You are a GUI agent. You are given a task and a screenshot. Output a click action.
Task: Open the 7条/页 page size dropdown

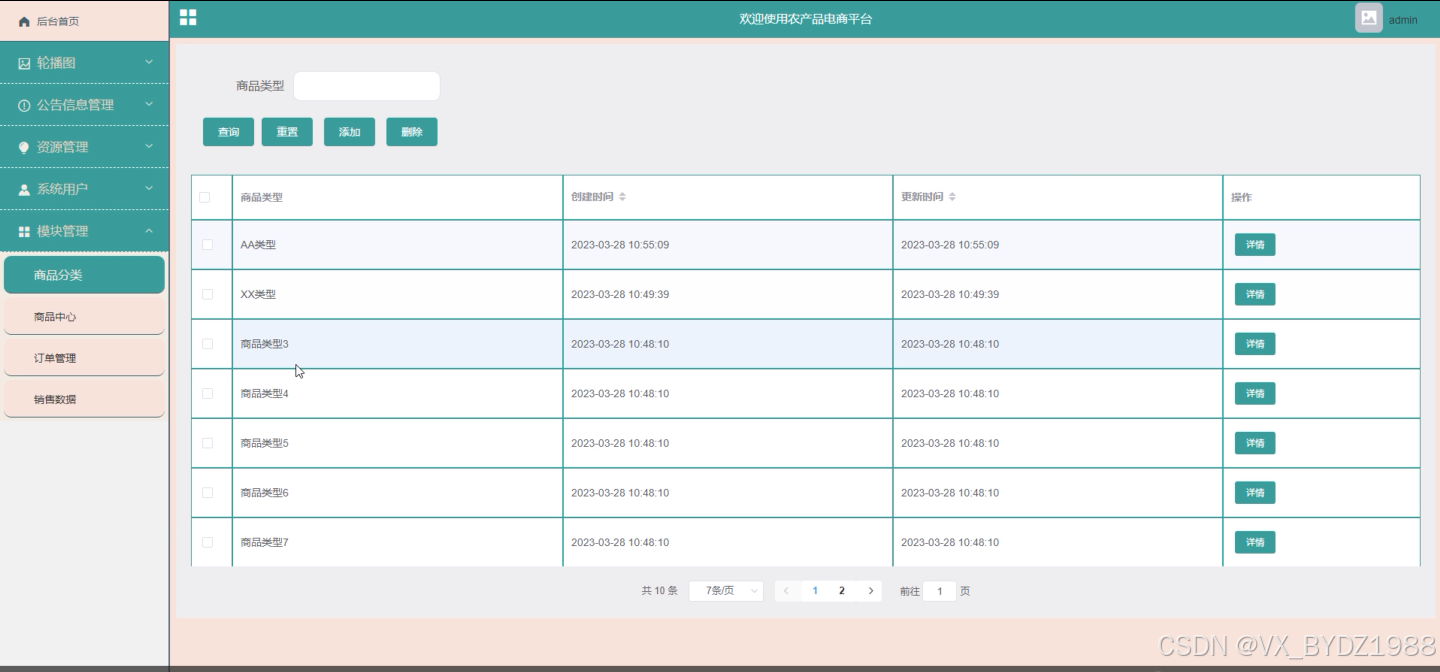coord(726,591)
